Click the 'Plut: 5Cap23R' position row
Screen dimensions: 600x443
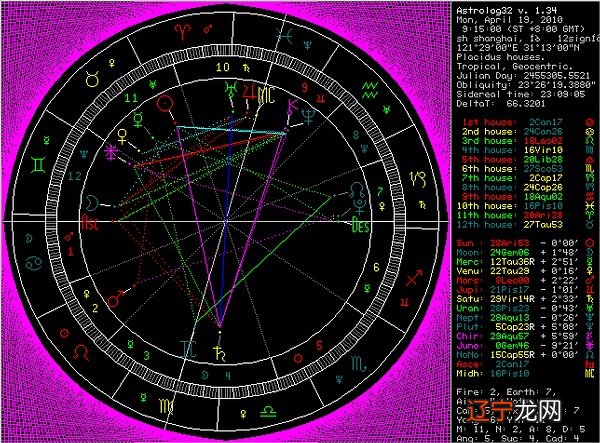tap(525, 327)
